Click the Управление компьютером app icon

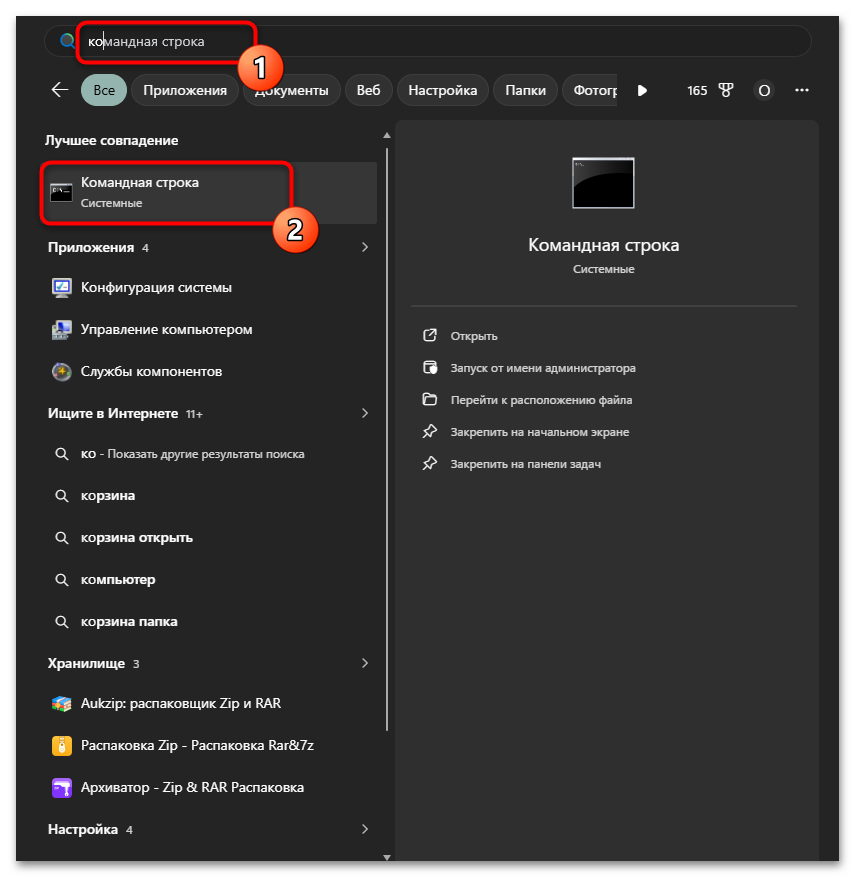pyautogui.click(x=62, y=329)
